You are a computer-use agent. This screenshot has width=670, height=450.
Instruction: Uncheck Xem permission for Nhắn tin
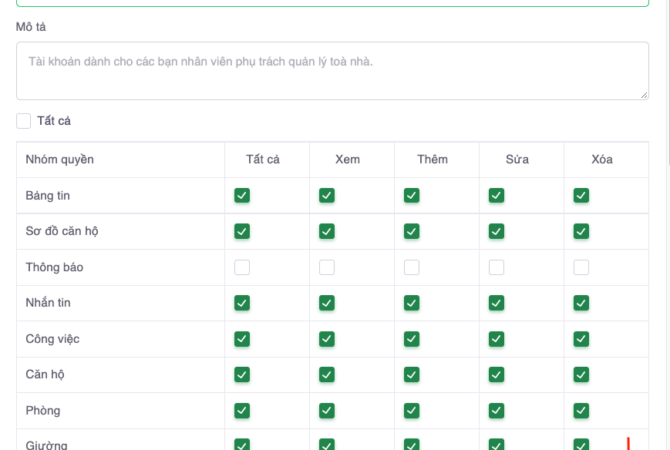click(x=327, y=303)
